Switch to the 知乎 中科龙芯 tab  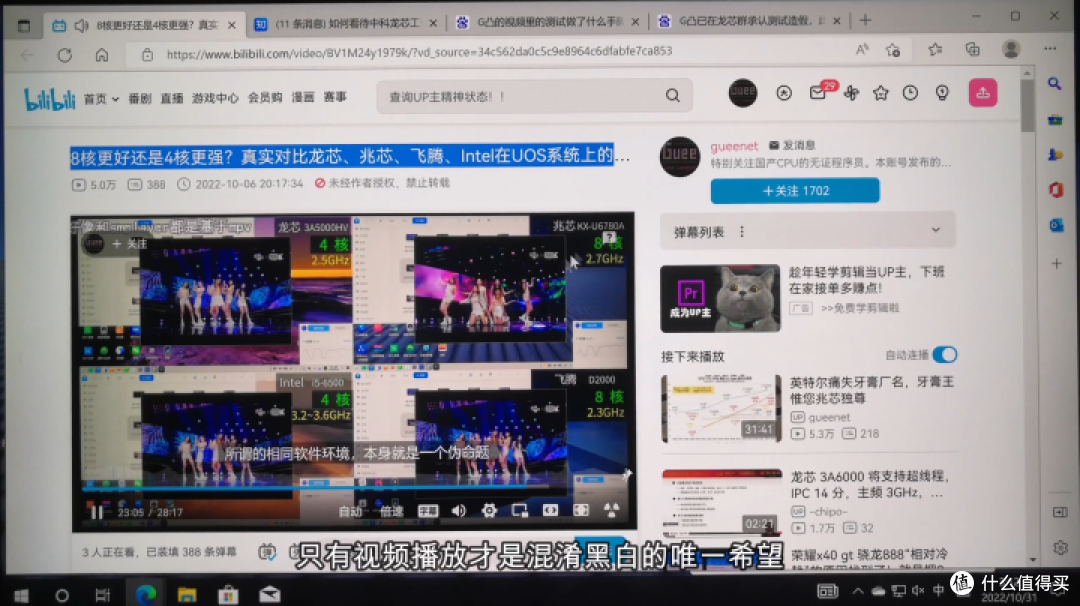point(345,23)
